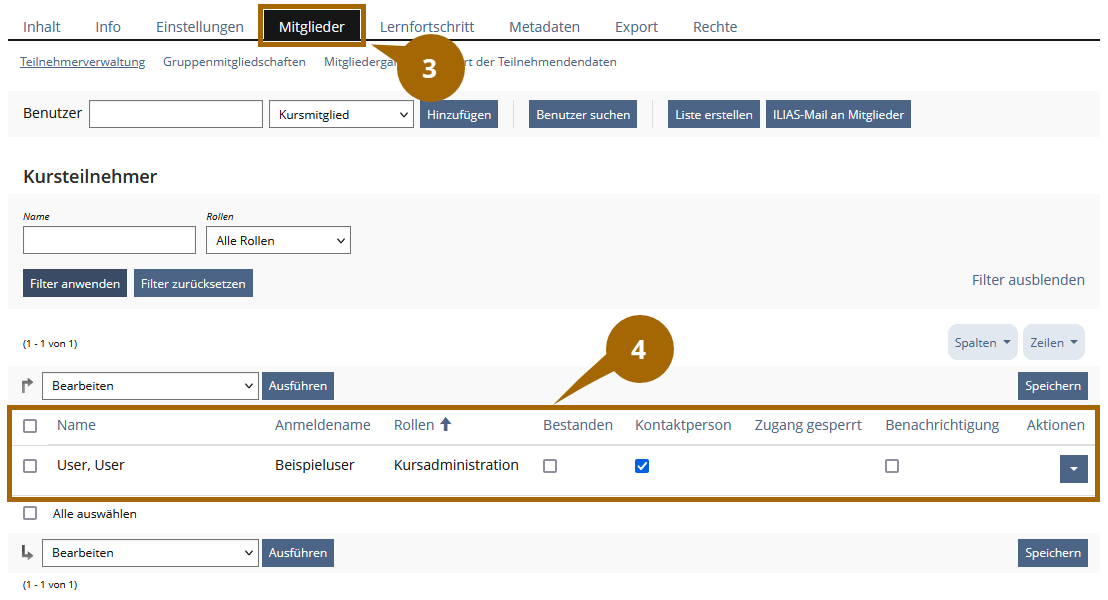Check the Alle auswählen checkbox
The image size is (1108, 600).
30,513
